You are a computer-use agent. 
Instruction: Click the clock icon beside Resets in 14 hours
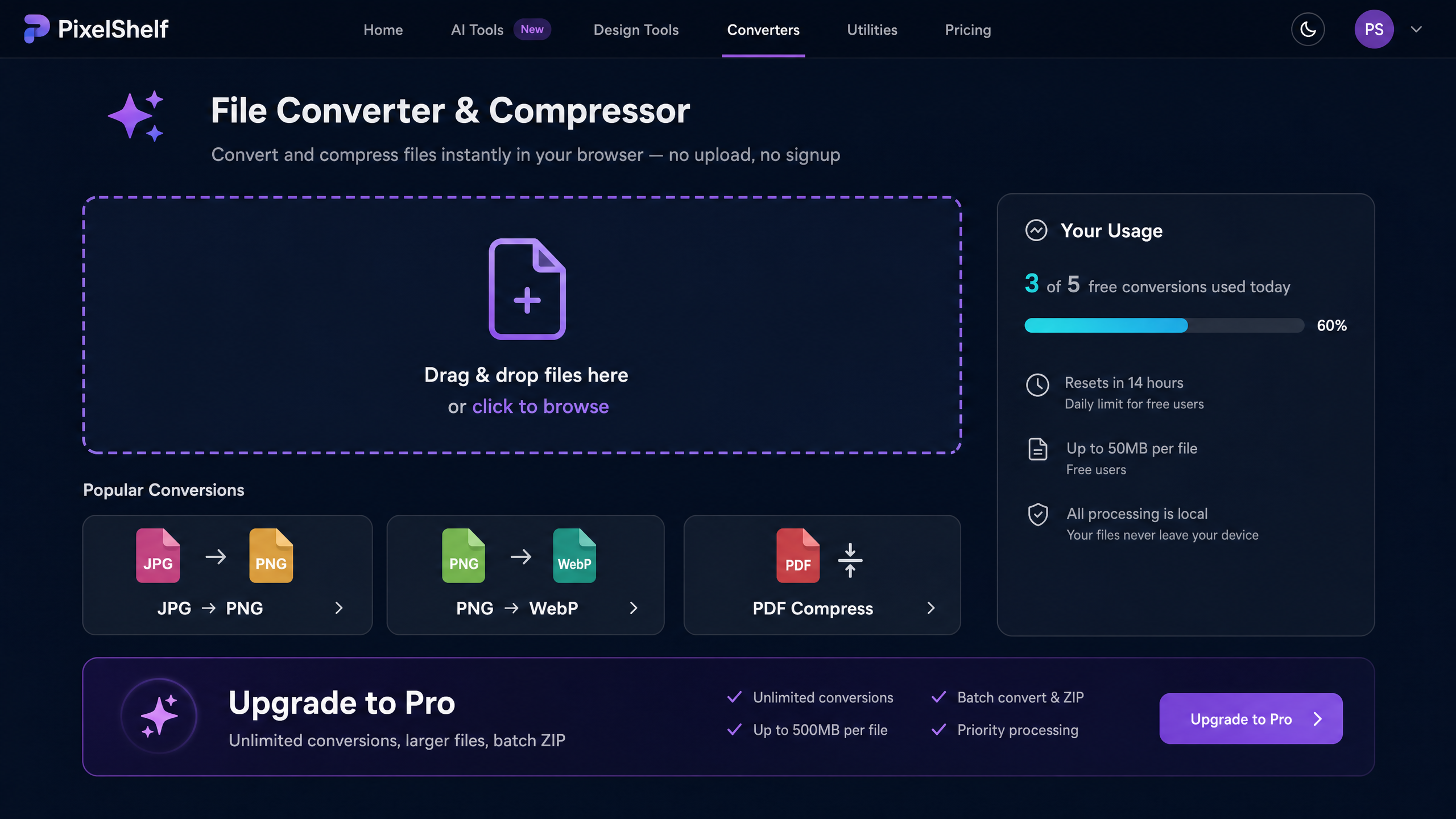(x=1037, y=385)
